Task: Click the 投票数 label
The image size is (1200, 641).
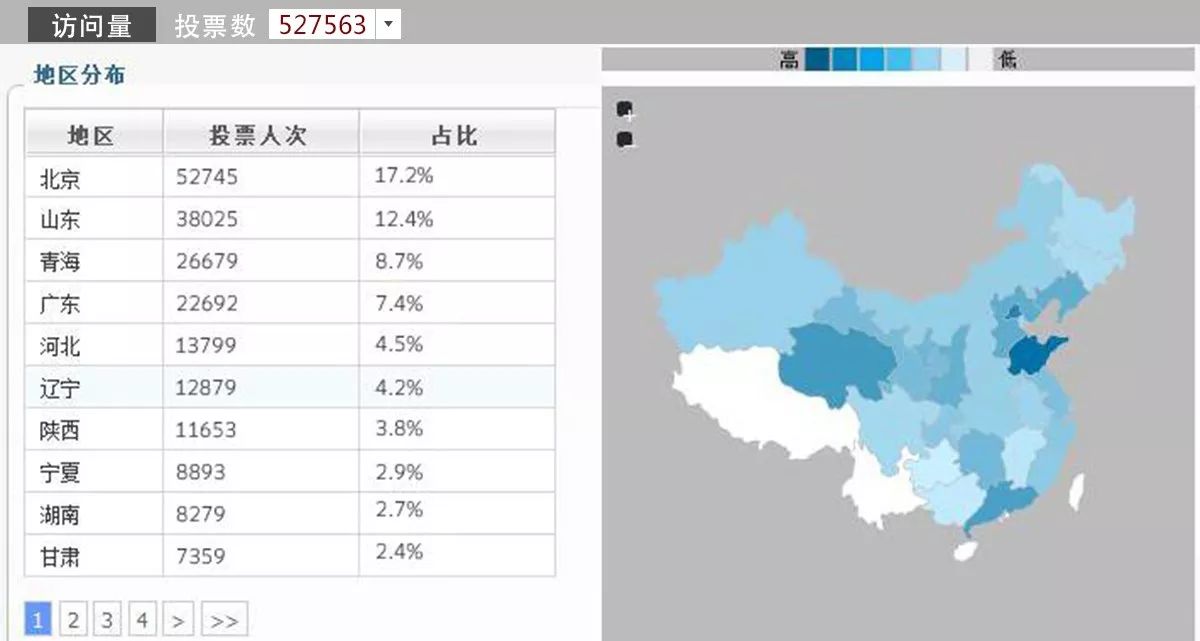Action: point(215,26)
